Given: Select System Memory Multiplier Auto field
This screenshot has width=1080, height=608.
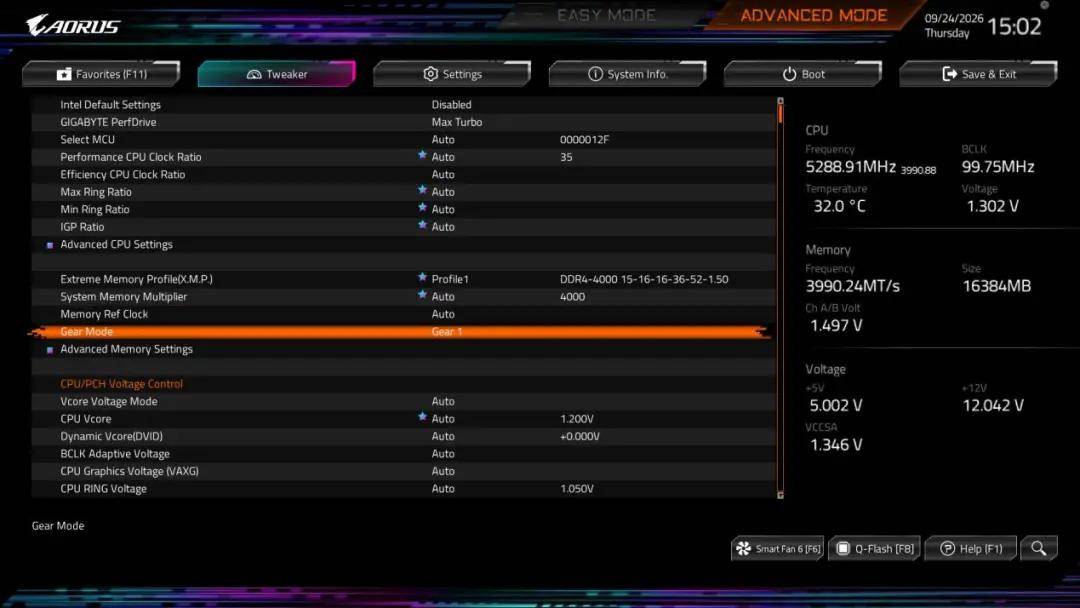Looking at the screenshot, I should pos(443,297).
